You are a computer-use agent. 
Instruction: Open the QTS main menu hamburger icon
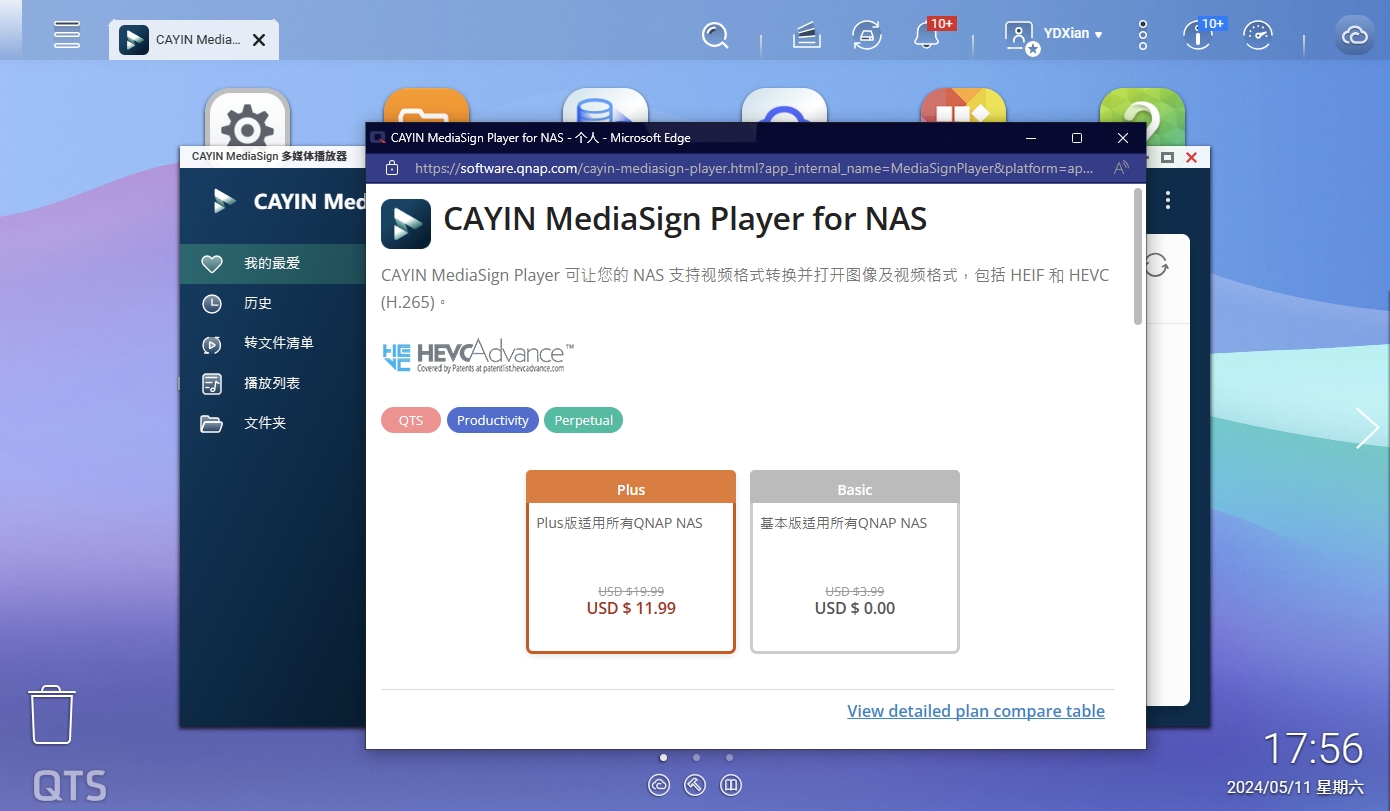point(67,34)
